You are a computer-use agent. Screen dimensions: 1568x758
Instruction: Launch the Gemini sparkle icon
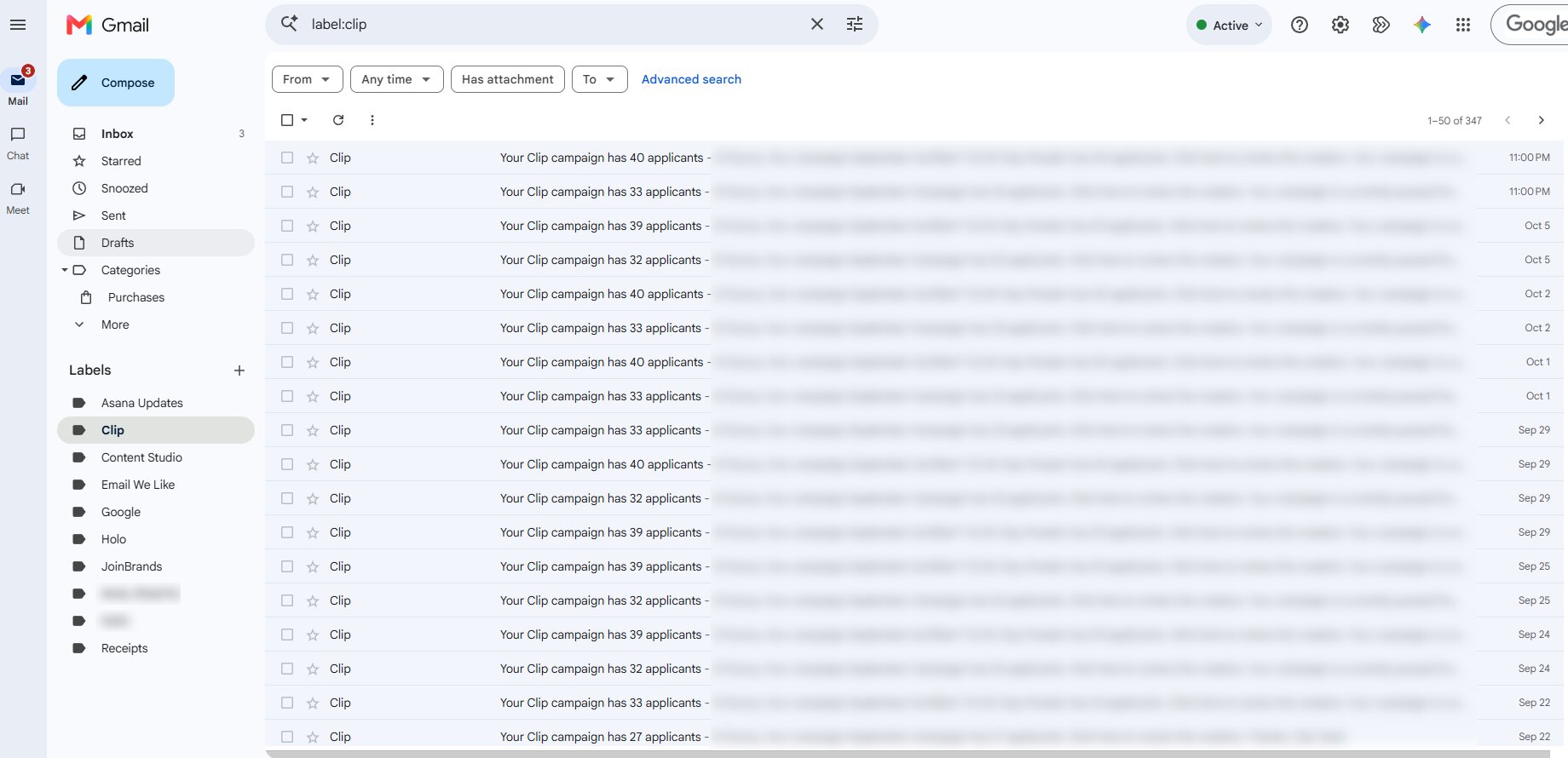coord(1422,25)
